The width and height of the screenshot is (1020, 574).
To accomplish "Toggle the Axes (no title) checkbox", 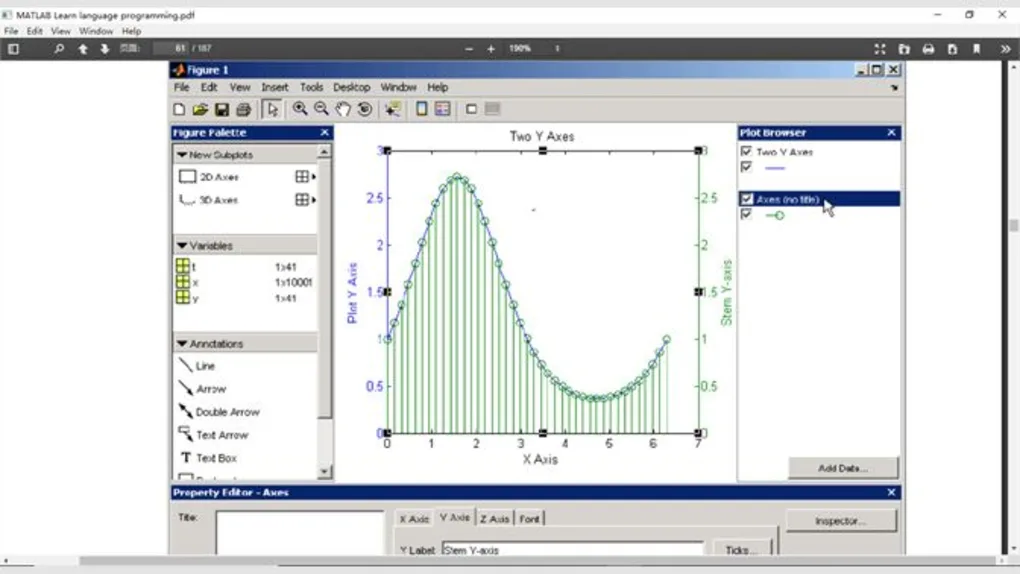I will click(746, 199).
